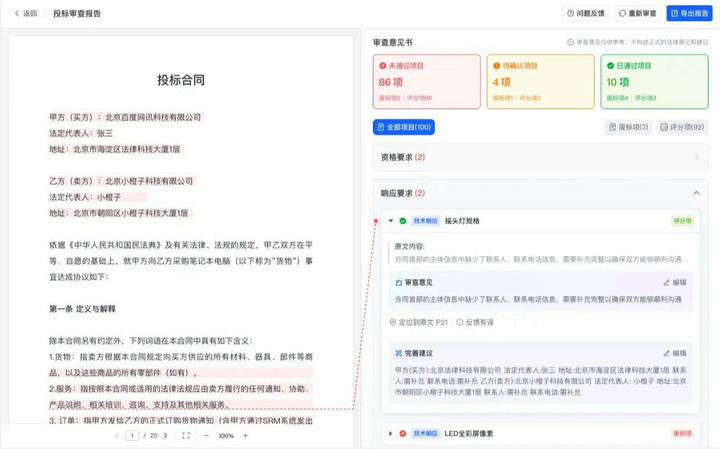Switch to 评分项(92) tab

[682, 127]
